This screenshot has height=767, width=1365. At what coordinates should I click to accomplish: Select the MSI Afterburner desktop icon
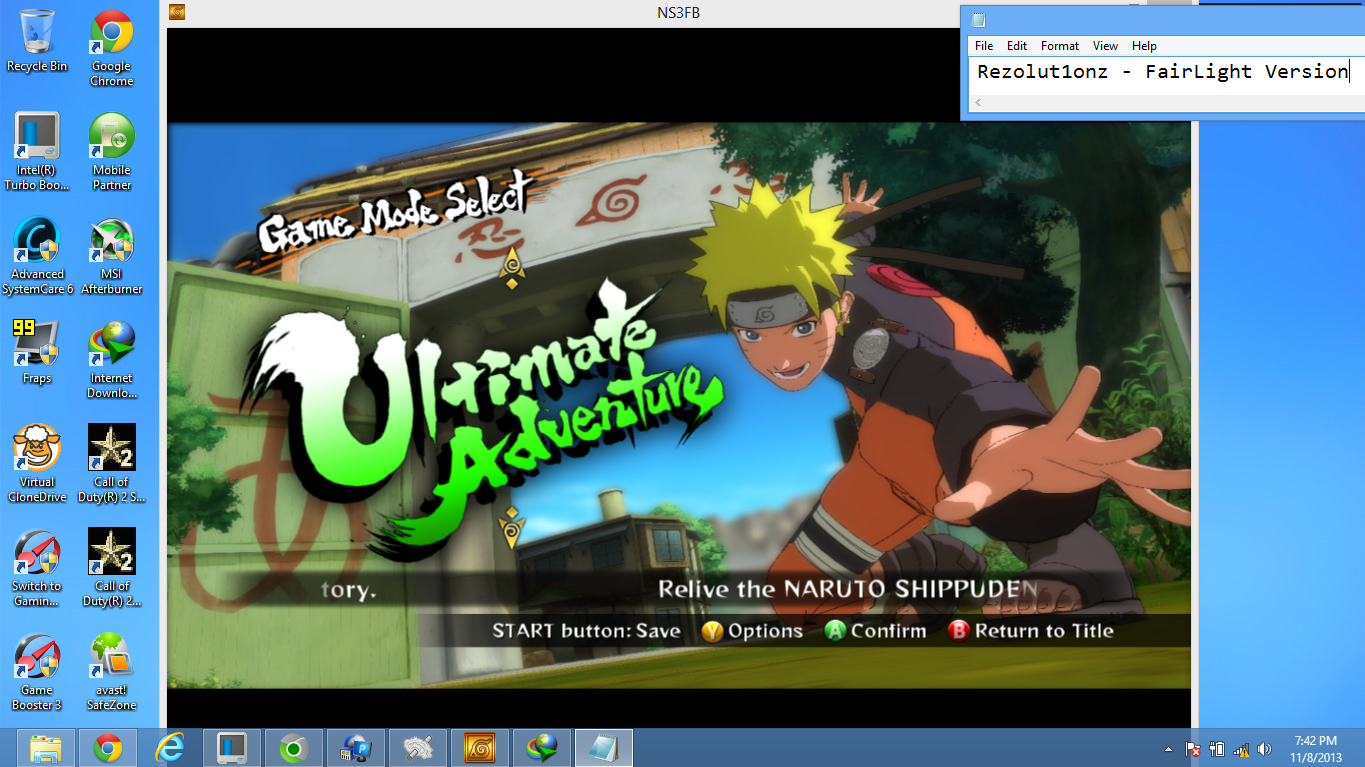pyautogui.click(x=112, y=255)
